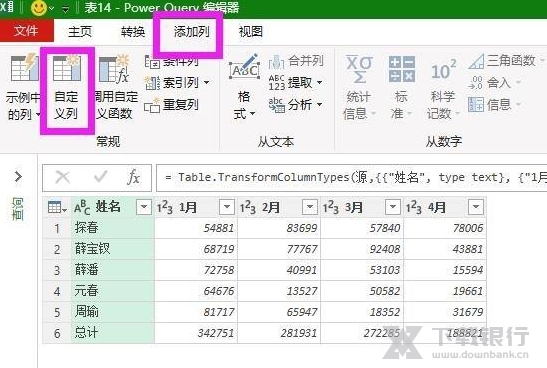The height and width of the screenshot is (368, 547).
Task: Switch to the 主页 ribbon tab
Action: (x=80, y=31)
